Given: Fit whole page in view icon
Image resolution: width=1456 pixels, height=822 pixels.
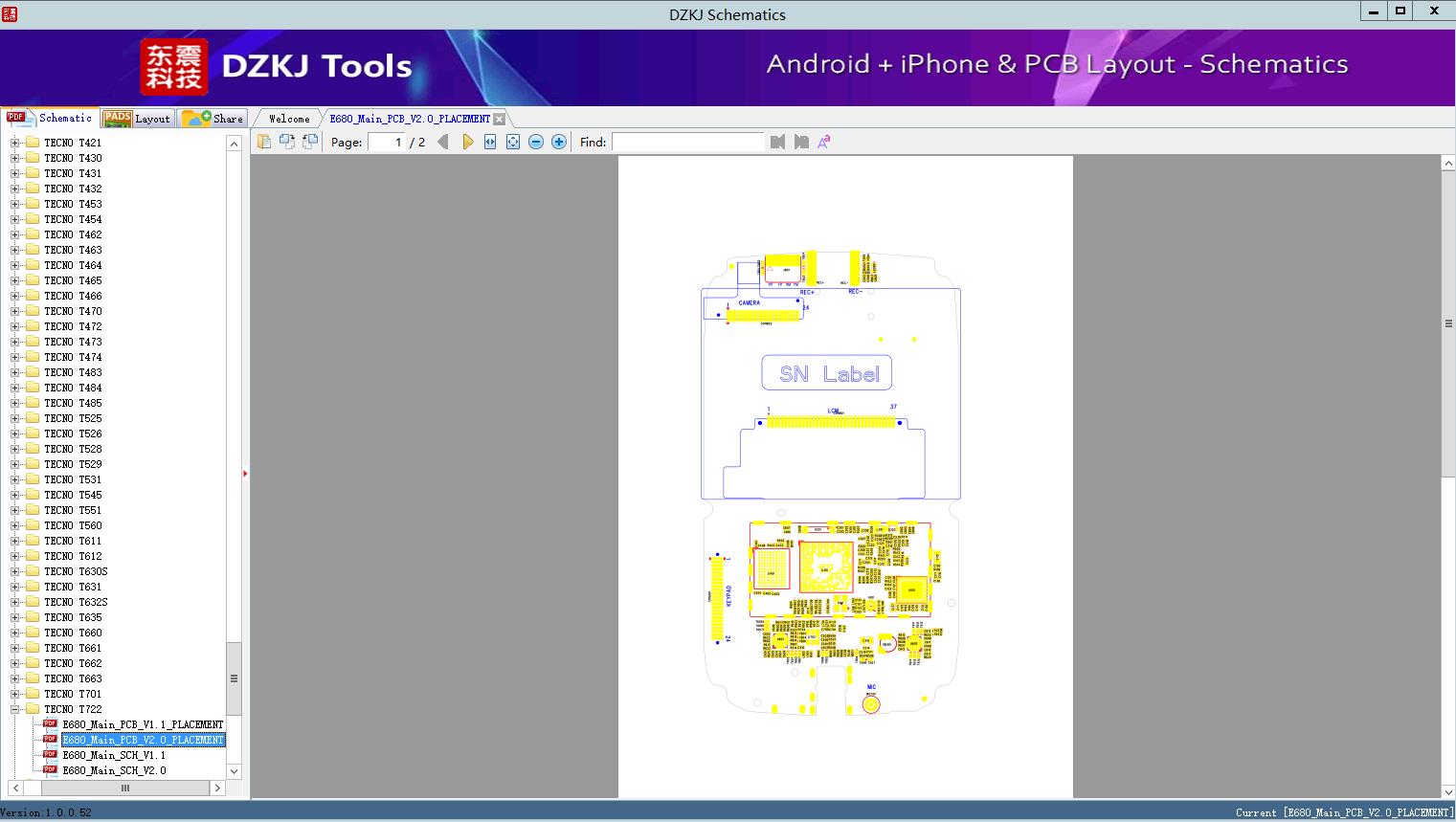Looking at the screenshot, I should (x=513, y=142).
